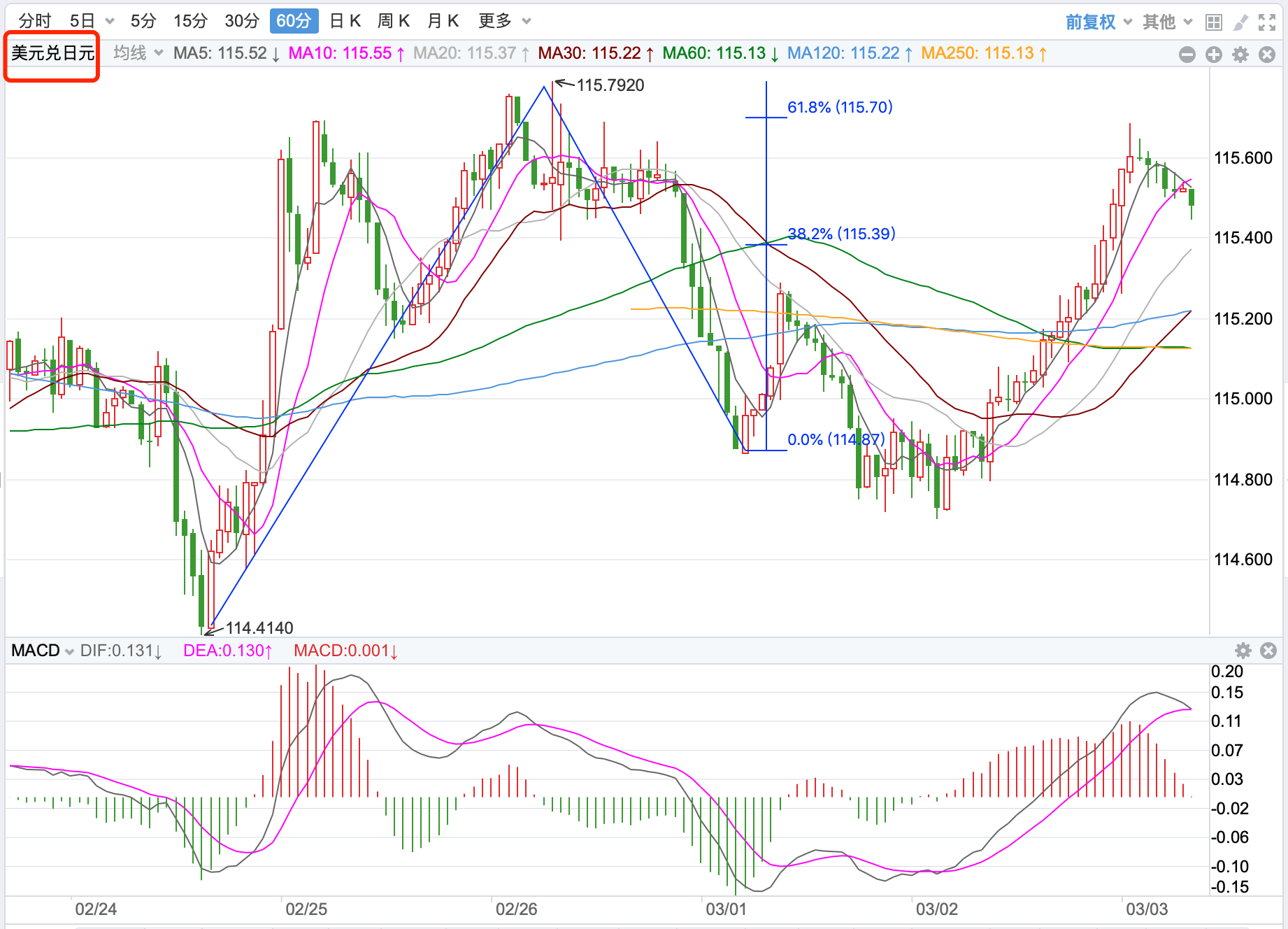Select the active 60分 interval tab
The height and width of the screenshot is (929, 1288).
tap(294, 21)
